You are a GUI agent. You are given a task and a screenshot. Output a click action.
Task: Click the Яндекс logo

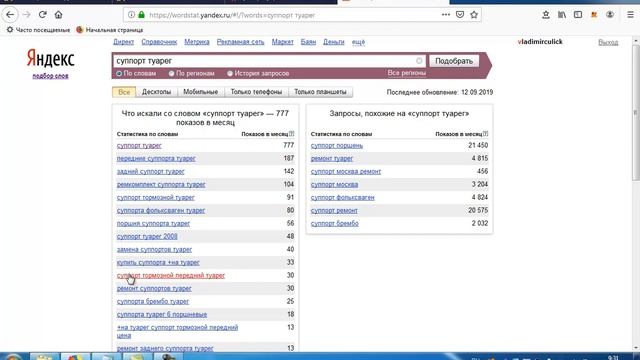(51, 58)
